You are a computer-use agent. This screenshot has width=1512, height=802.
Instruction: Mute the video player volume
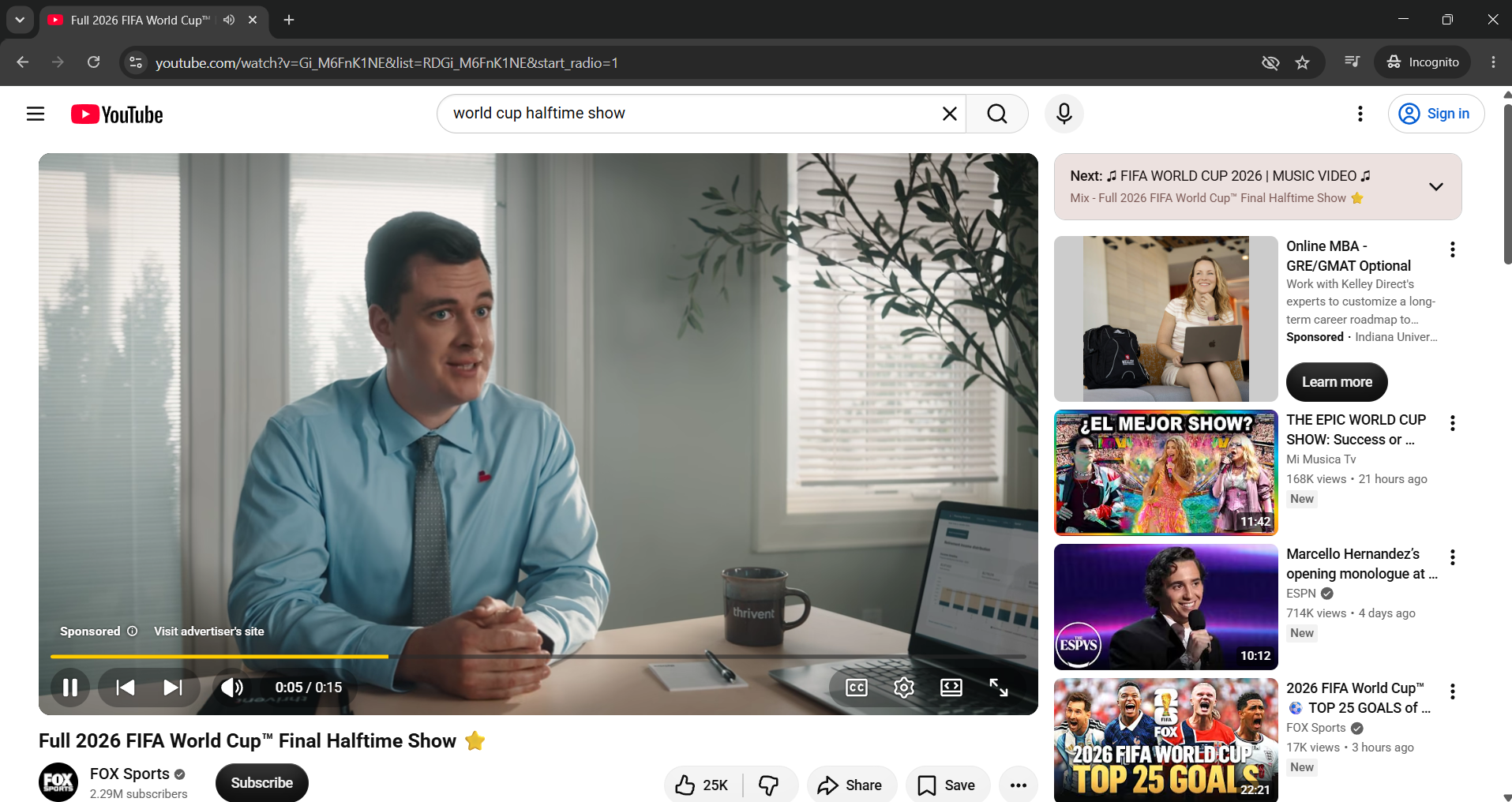[x=232, y=688]
